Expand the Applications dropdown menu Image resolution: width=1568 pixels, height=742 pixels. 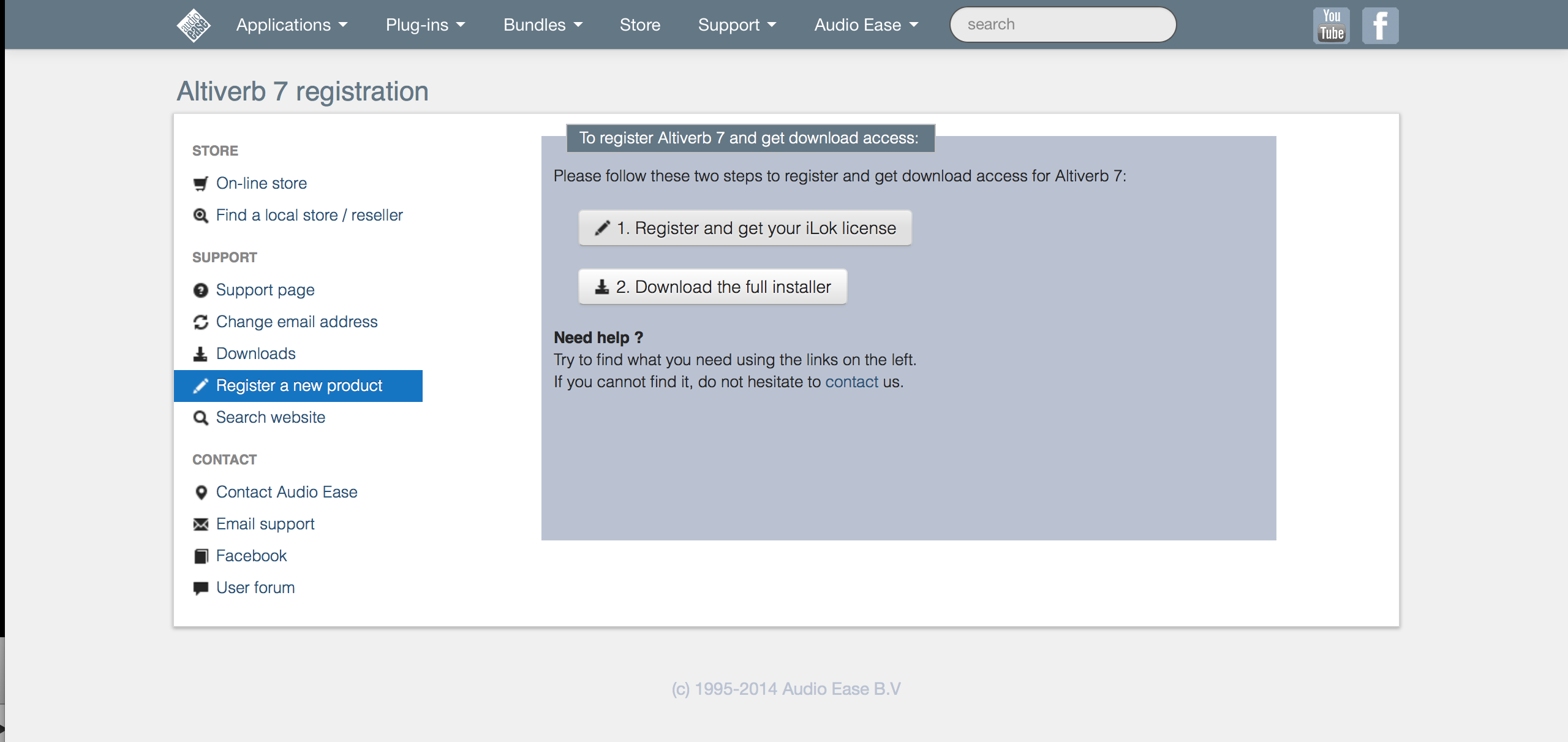pyautogui.click(x=292, y=25)
